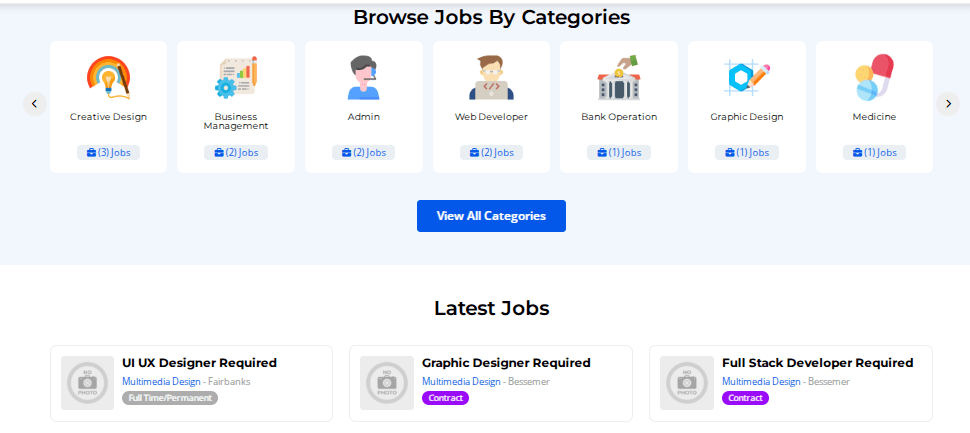Viewport: 970px width, 433px height.
Task: Open the UI UX Designer Required job
Action: [199, 362]
